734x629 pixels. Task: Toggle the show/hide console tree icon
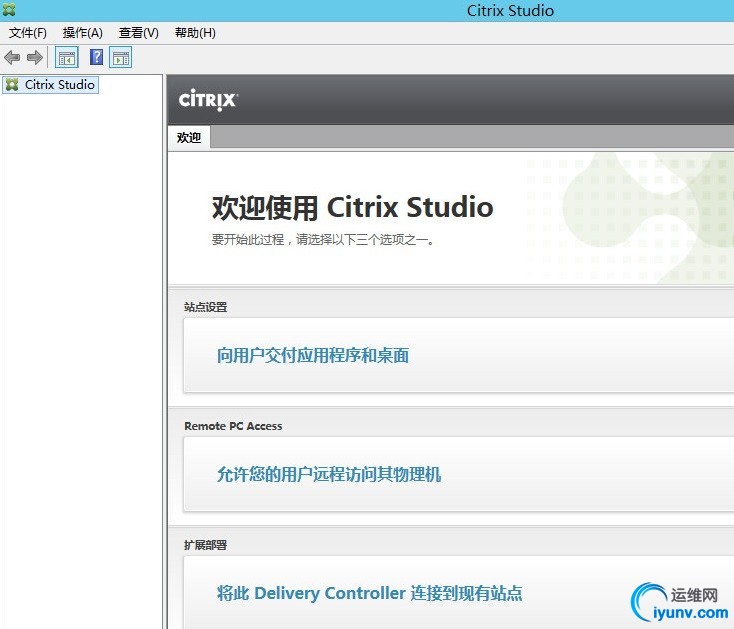click(x=66, y=58)
